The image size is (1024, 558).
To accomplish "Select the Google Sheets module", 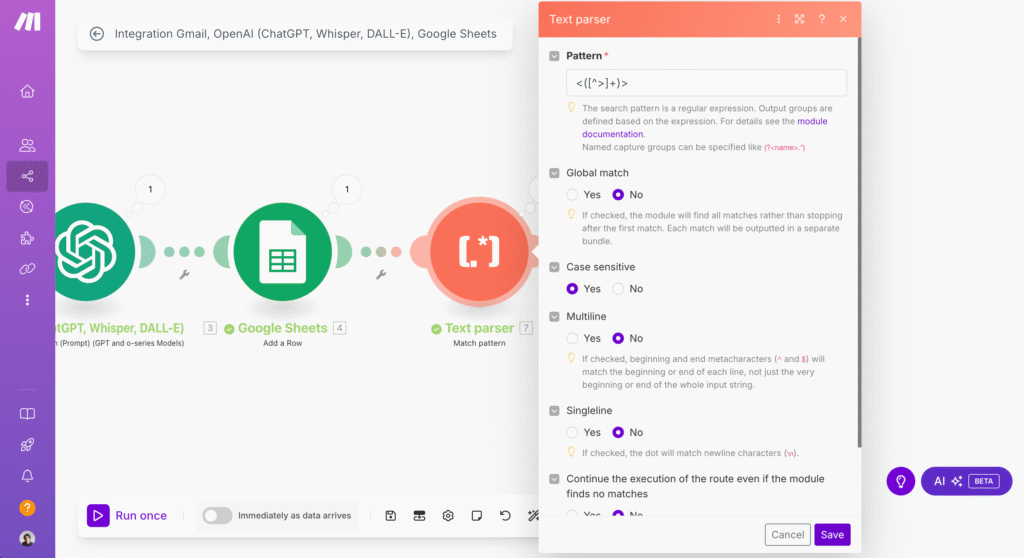I will pyautogui.click(x=282, y=252).
